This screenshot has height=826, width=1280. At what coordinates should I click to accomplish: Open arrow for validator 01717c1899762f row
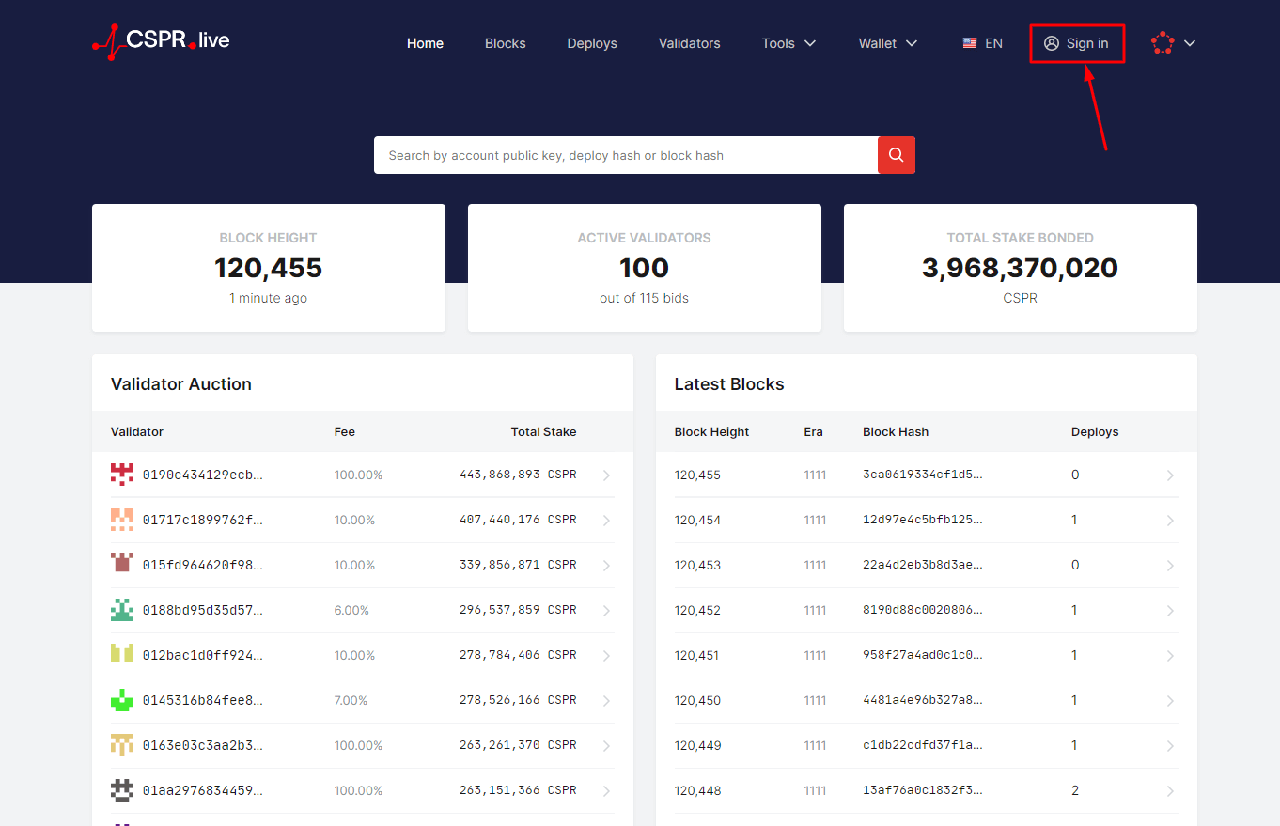coord(606,520)
